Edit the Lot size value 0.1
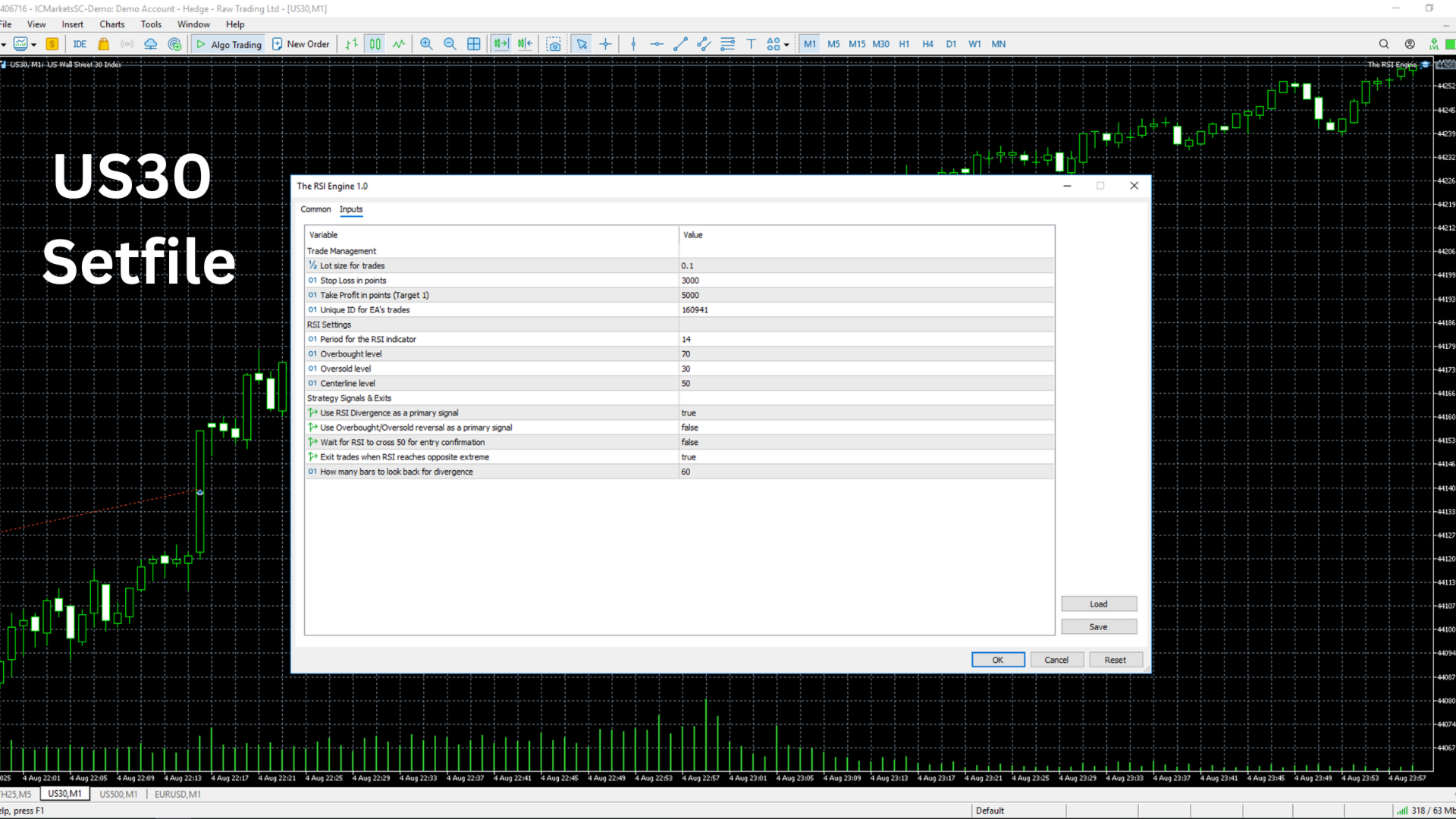 pyautogui.click(x=866, y=265)
